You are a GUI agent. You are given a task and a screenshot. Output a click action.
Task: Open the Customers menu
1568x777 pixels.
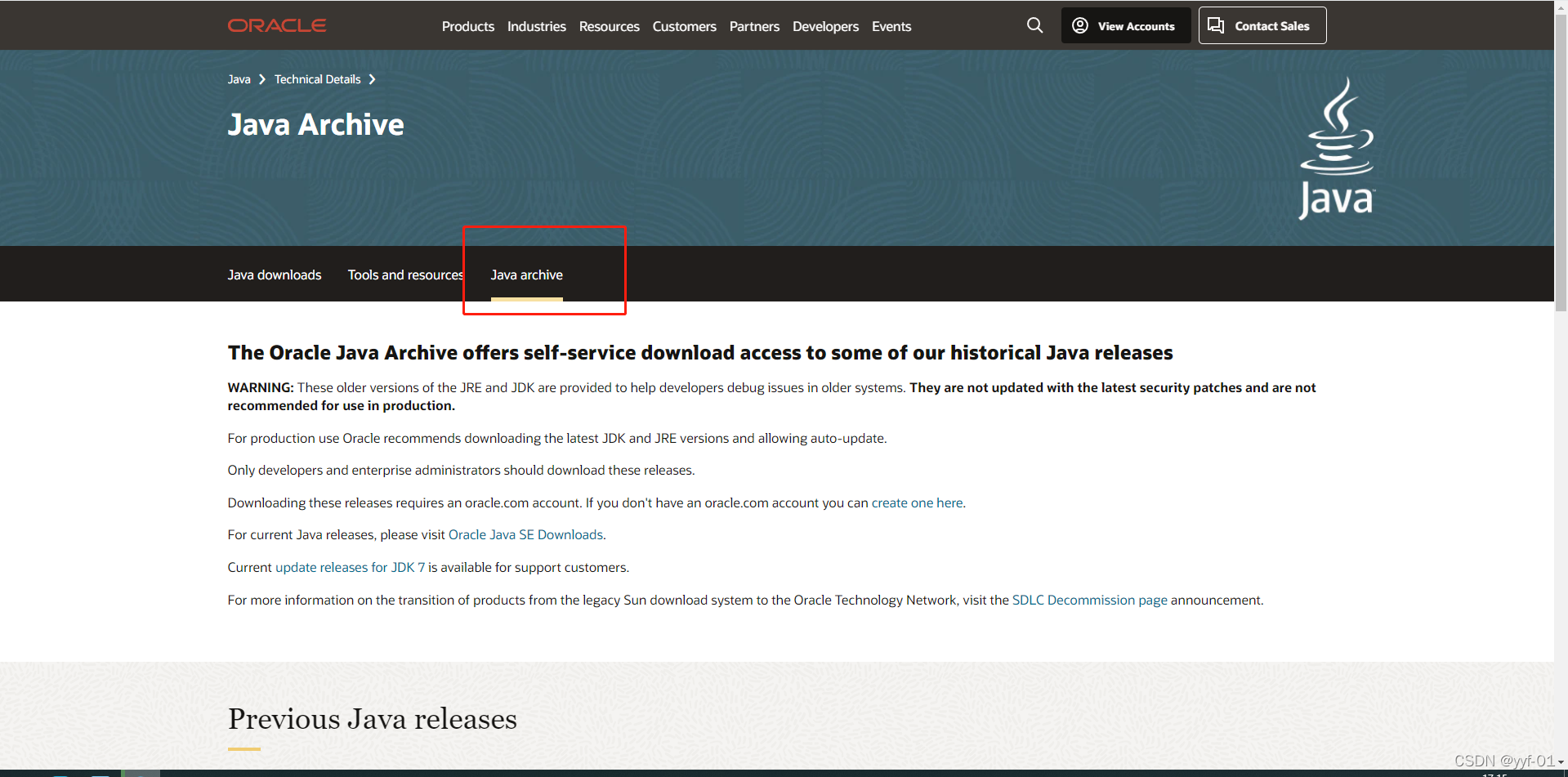point(685,26)
